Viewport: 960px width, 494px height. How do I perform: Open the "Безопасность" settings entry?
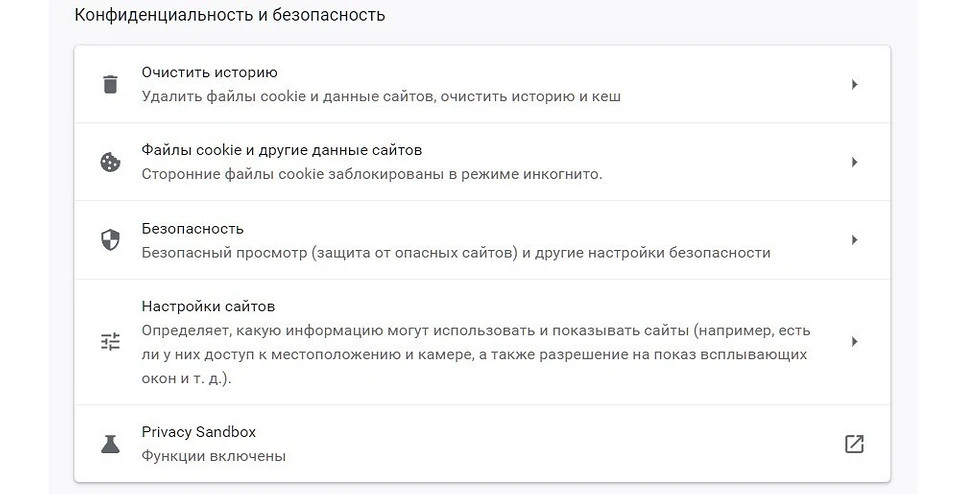point(193,228)
